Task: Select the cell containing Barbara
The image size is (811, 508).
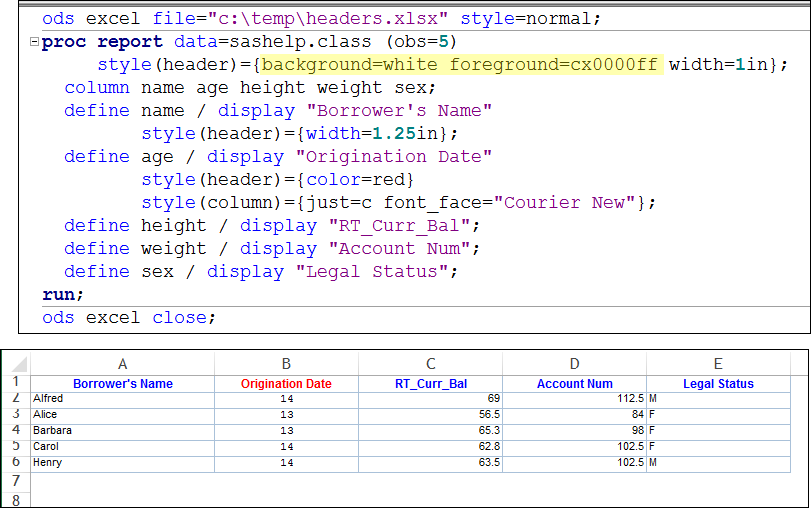Action: click(x=122, y=430)
